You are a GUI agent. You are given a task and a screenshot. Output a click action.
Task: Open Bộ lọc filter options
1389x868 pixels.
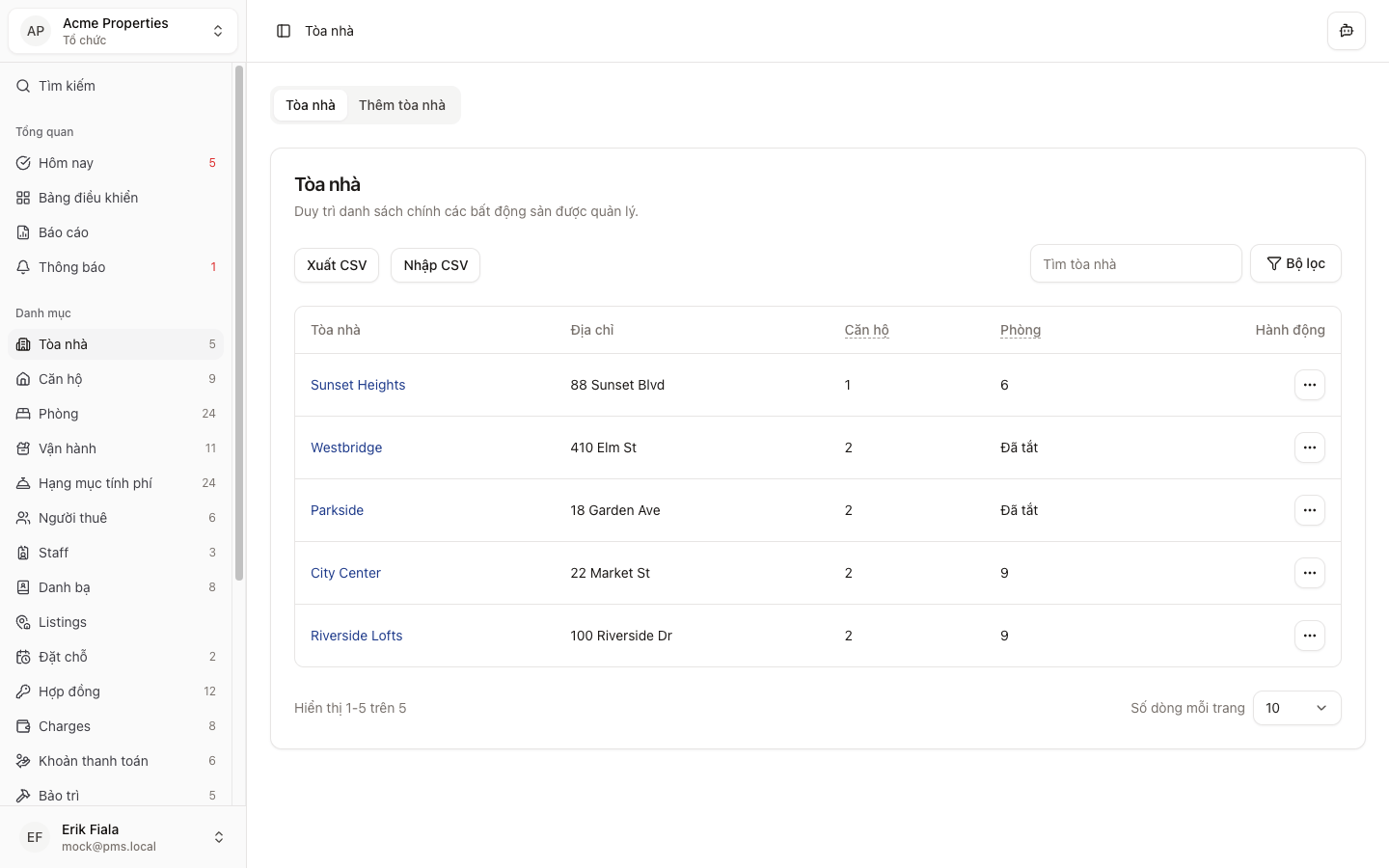[1295, 263]
